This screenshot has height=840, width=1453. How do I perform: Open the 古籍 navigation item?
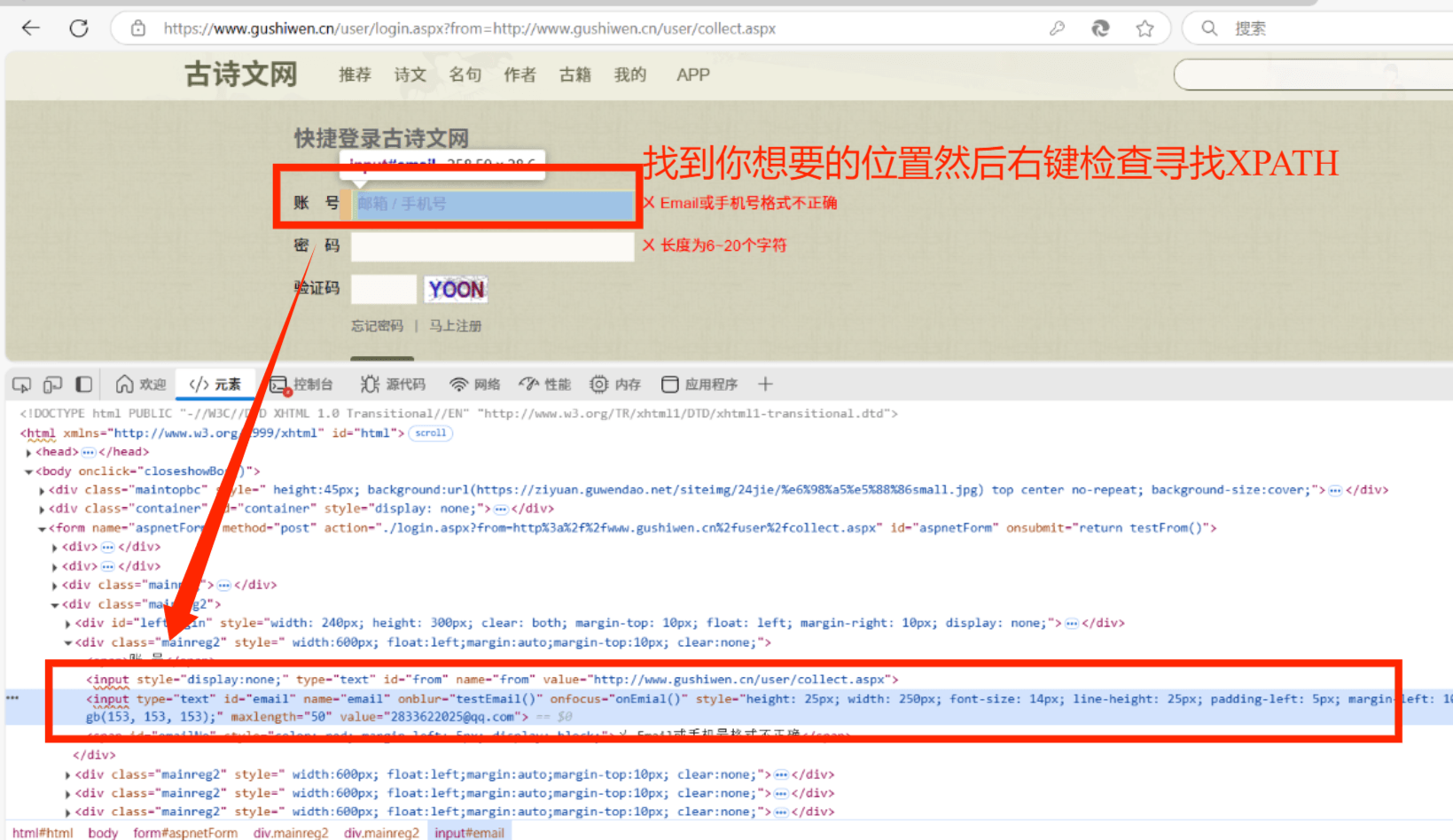tap(575, 75)
